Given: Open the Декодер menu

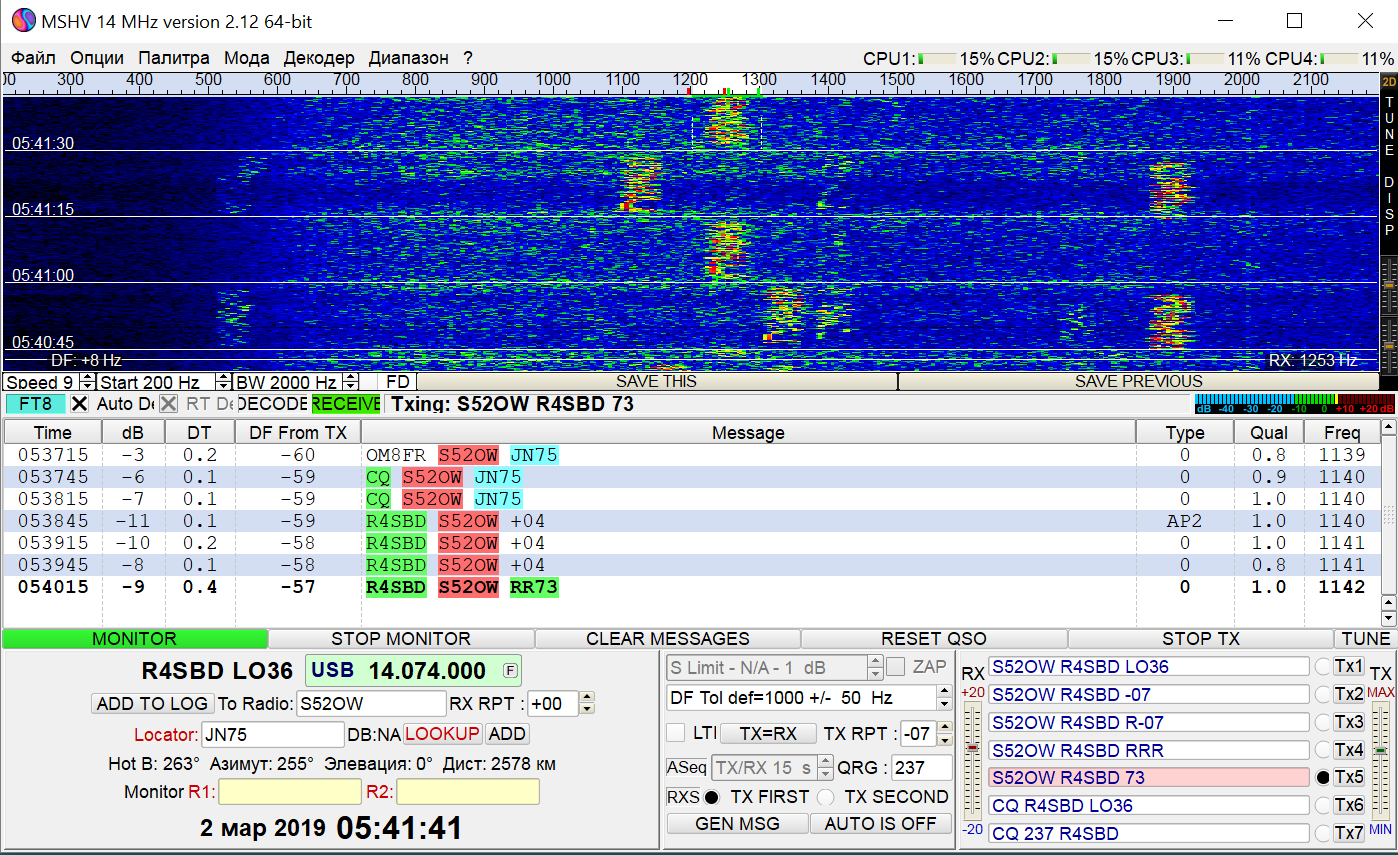Looking at the screenshot, I should (x=319, y=58).
